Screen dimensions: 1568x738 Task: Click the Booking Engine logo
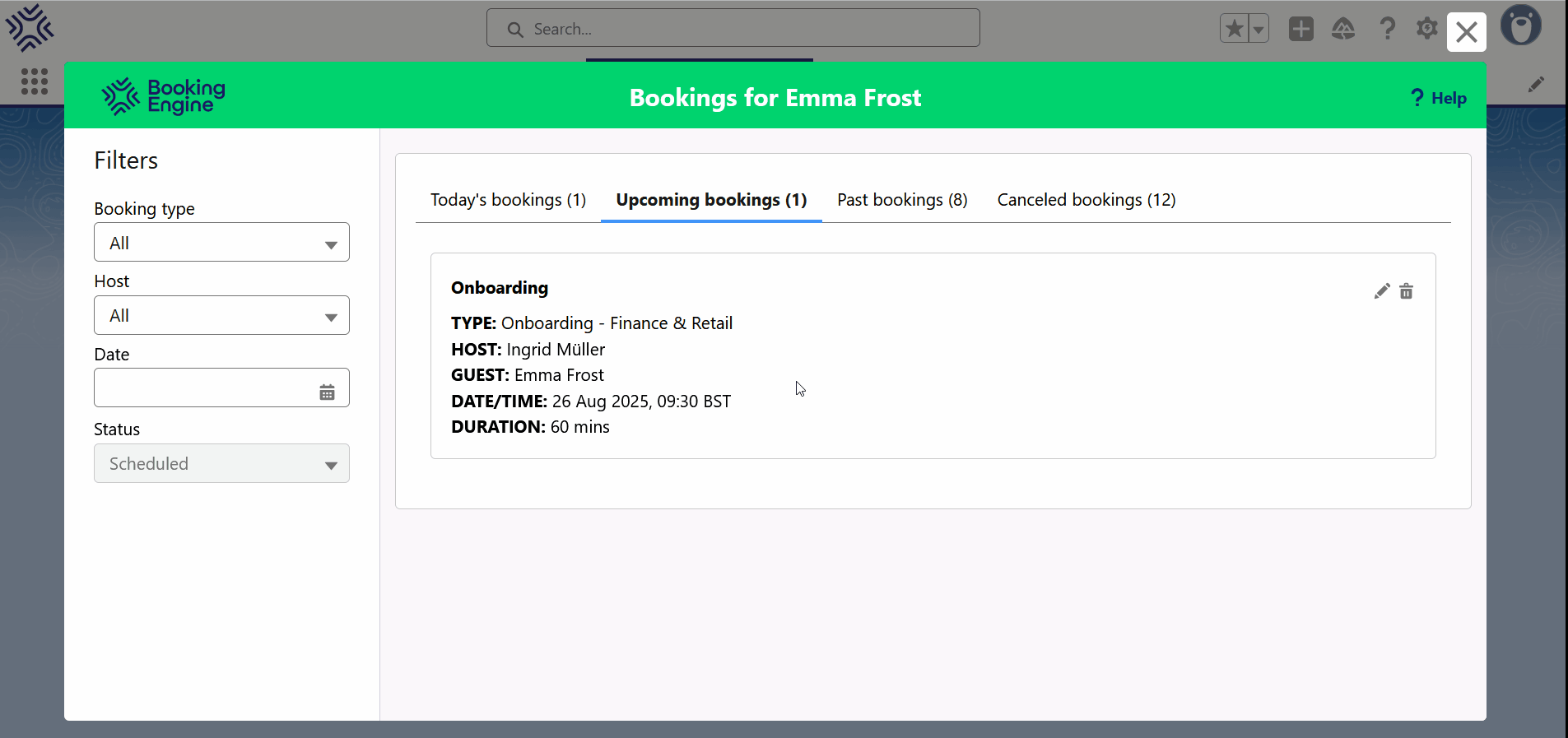pos(163,96)
